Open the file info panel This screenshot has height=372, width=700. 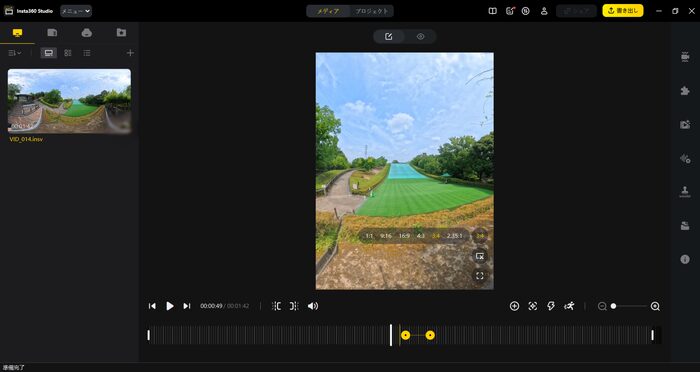click(x=685, y=259)
